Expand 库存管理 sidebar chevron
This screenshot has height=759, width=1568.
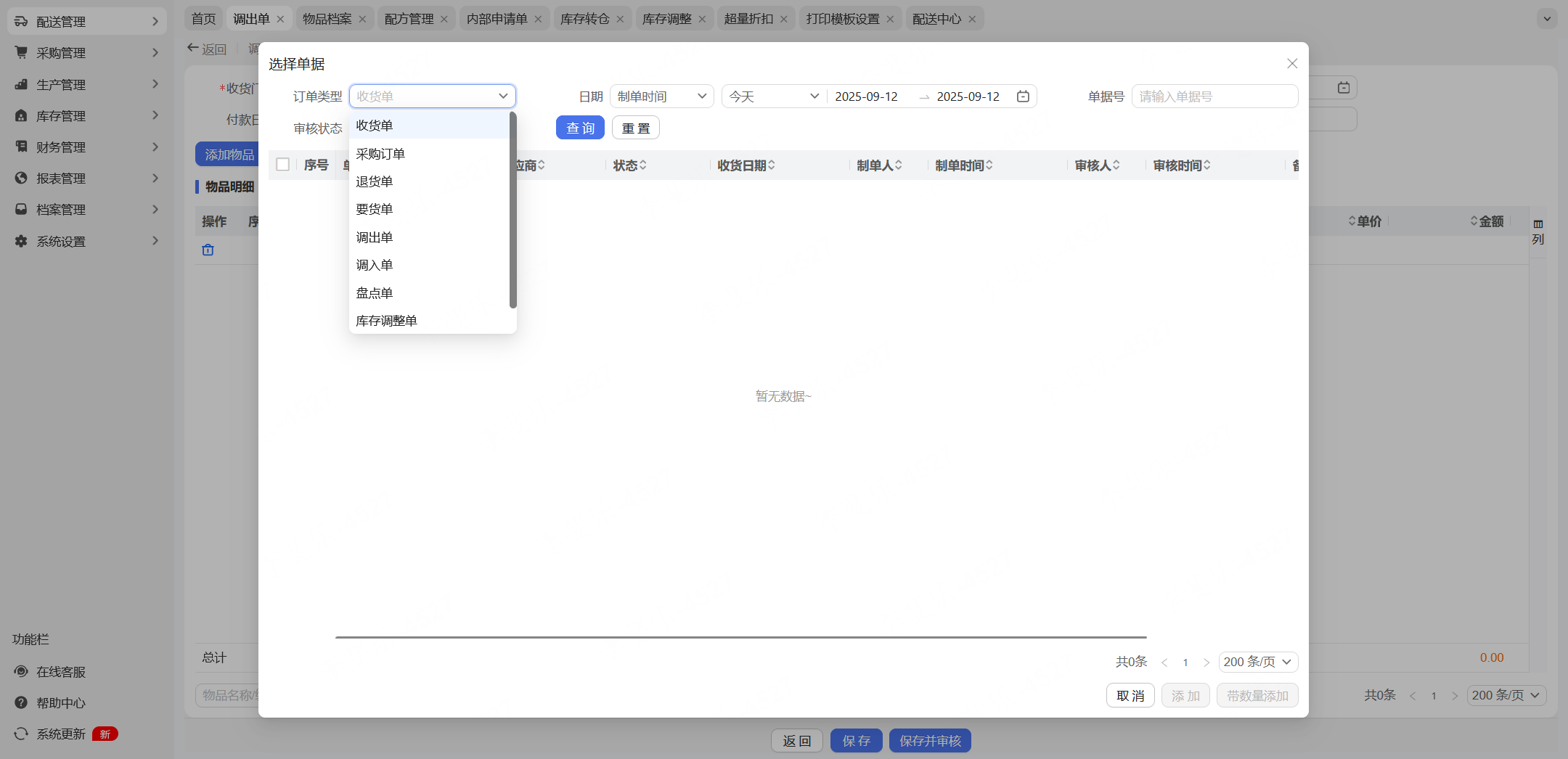pos(155,115)
